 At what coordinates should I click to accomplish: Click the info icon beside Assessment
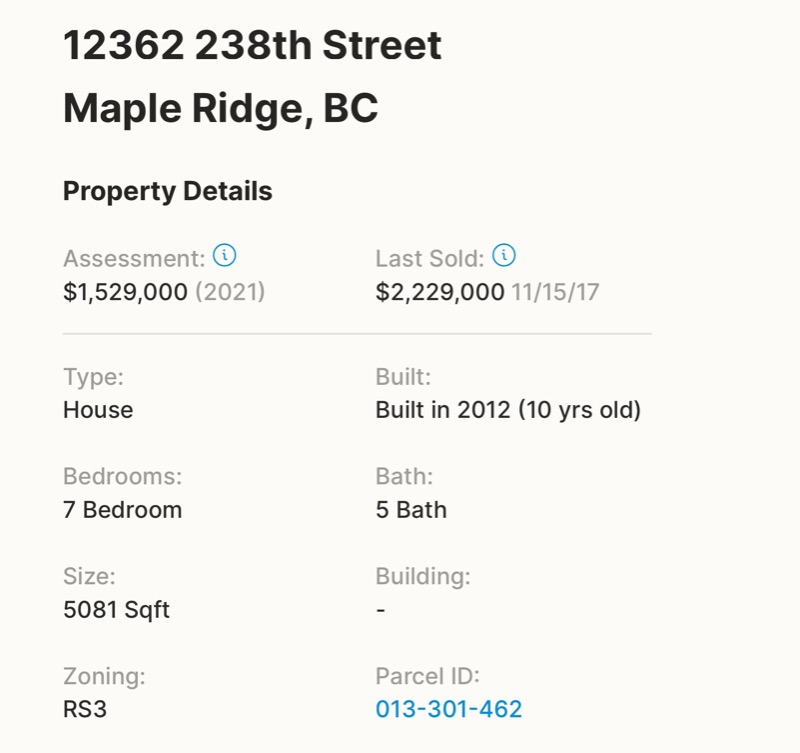point(226,257)
